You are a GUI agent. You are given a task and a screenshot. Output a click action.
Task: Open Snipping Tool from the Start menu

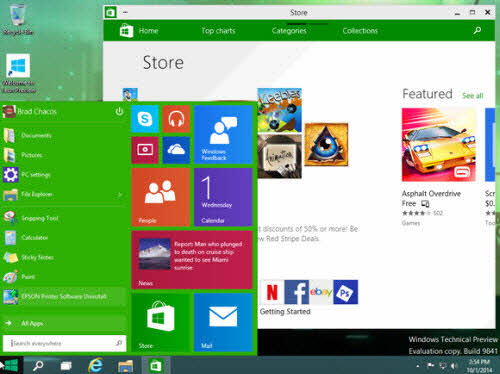[63, 218]
